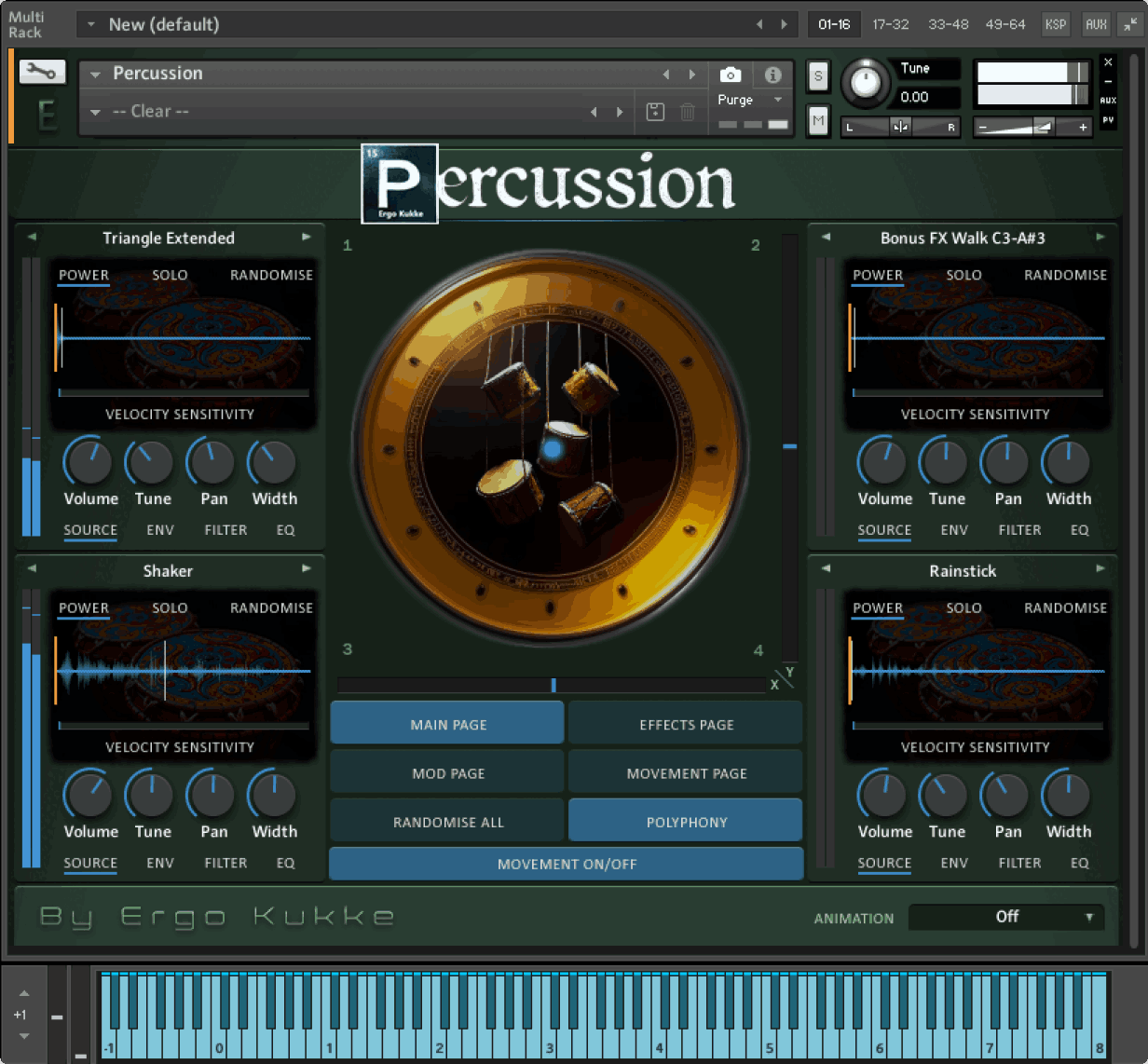1148x1064 pixels.
Task: Click the Y axis vertical slider
Action: 789,447
